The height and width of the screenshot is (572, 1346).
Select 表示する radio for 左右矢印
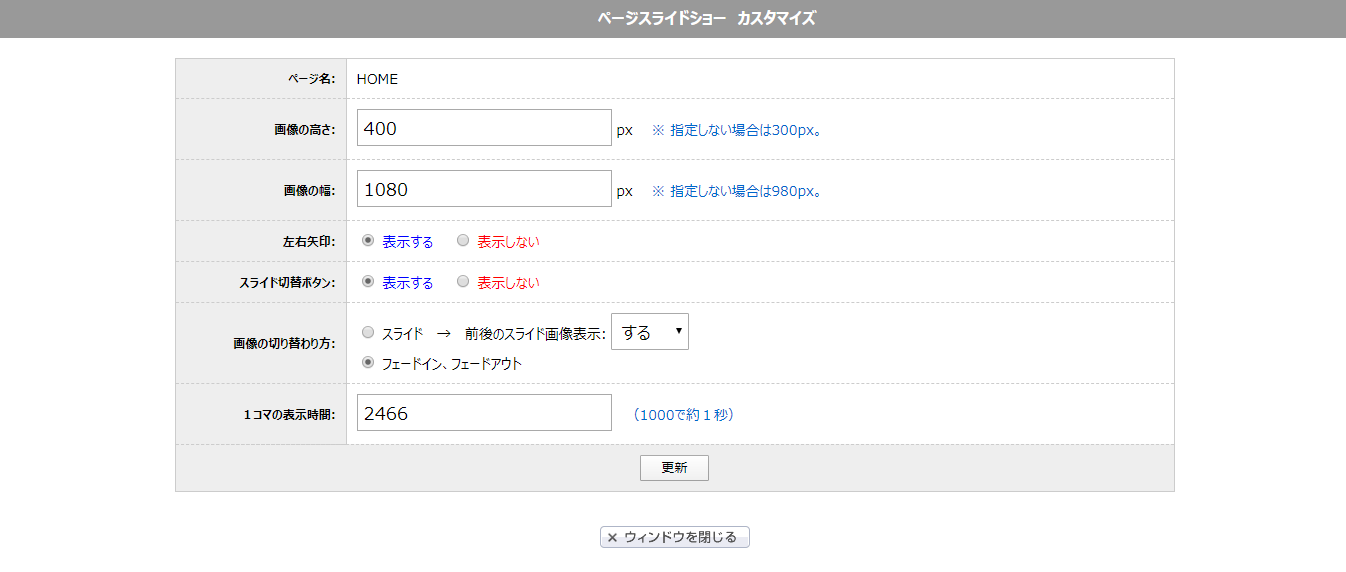(368, 241)
